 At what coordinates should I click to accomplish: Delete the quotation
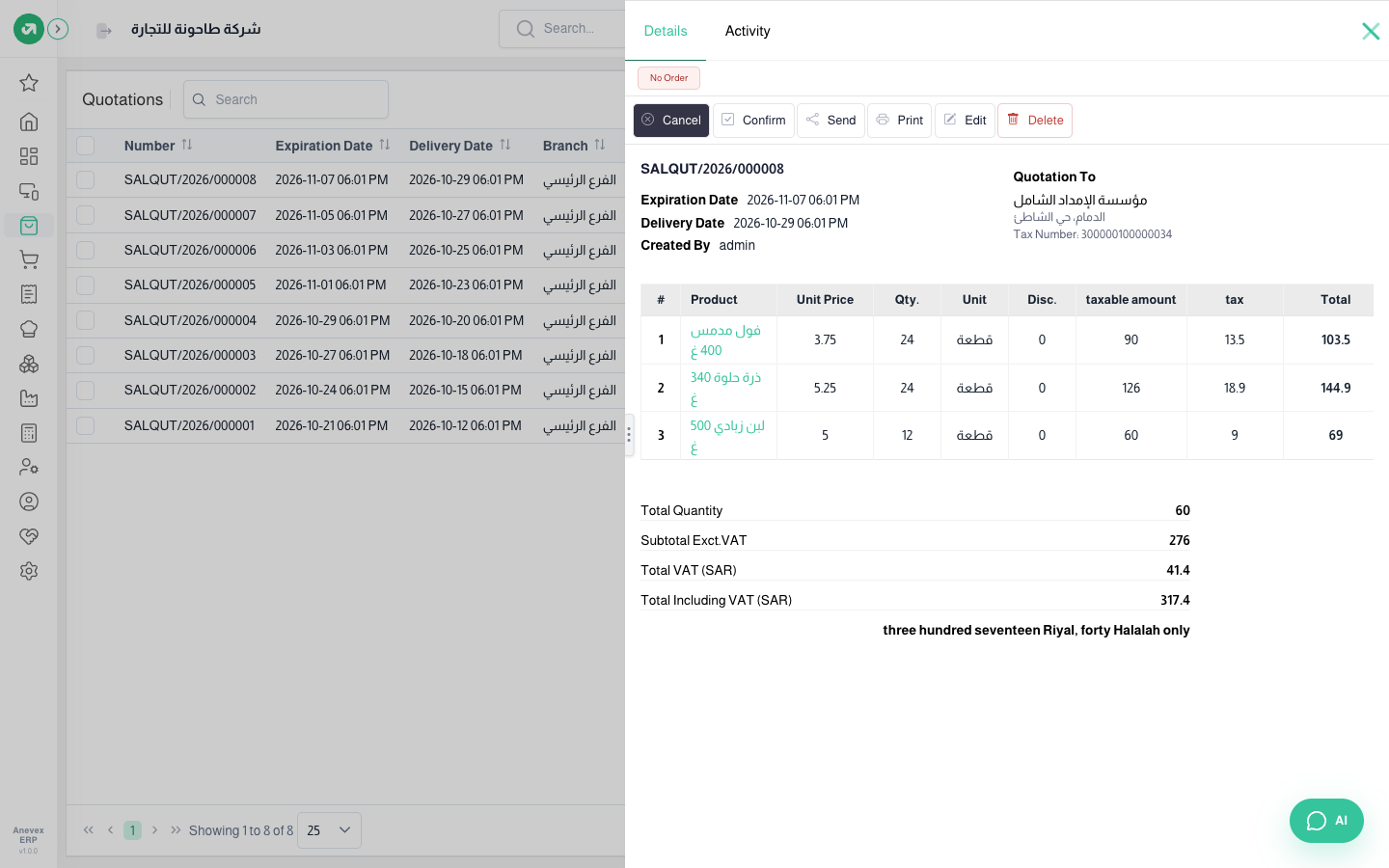1035,121
